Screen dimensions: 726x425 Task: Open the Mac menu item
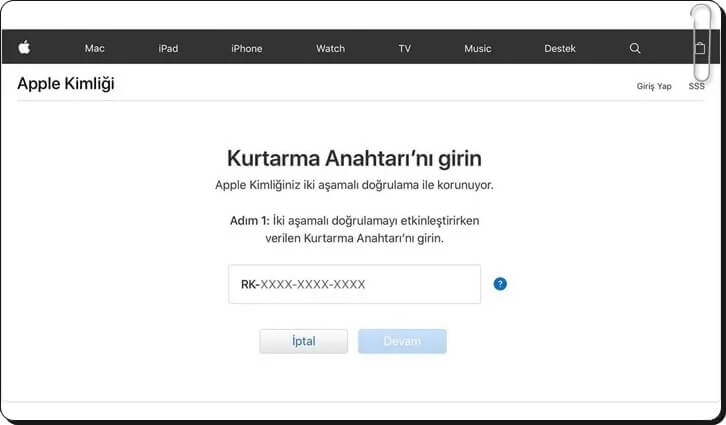94,49
